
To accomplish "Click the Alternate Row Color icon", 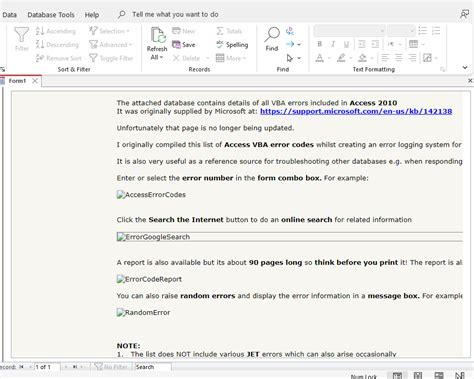I will (x=427, y=58).
